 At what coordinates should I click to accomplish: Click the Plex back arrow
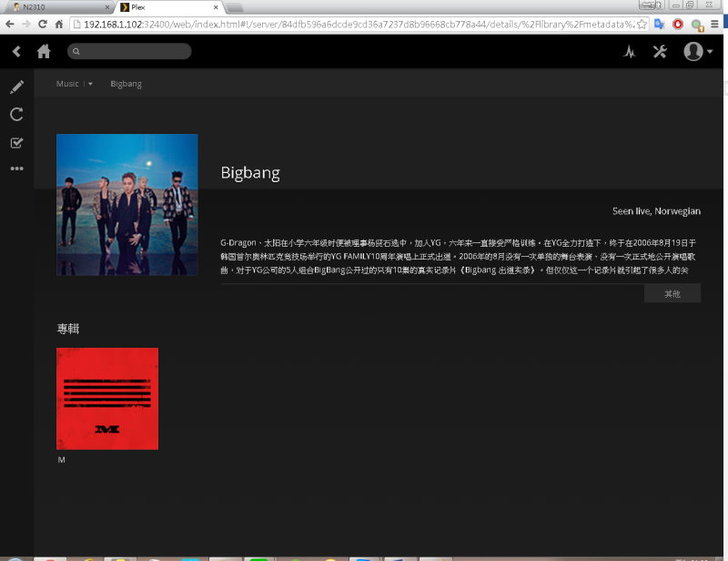pyautogui.click(x=16, y=52)
